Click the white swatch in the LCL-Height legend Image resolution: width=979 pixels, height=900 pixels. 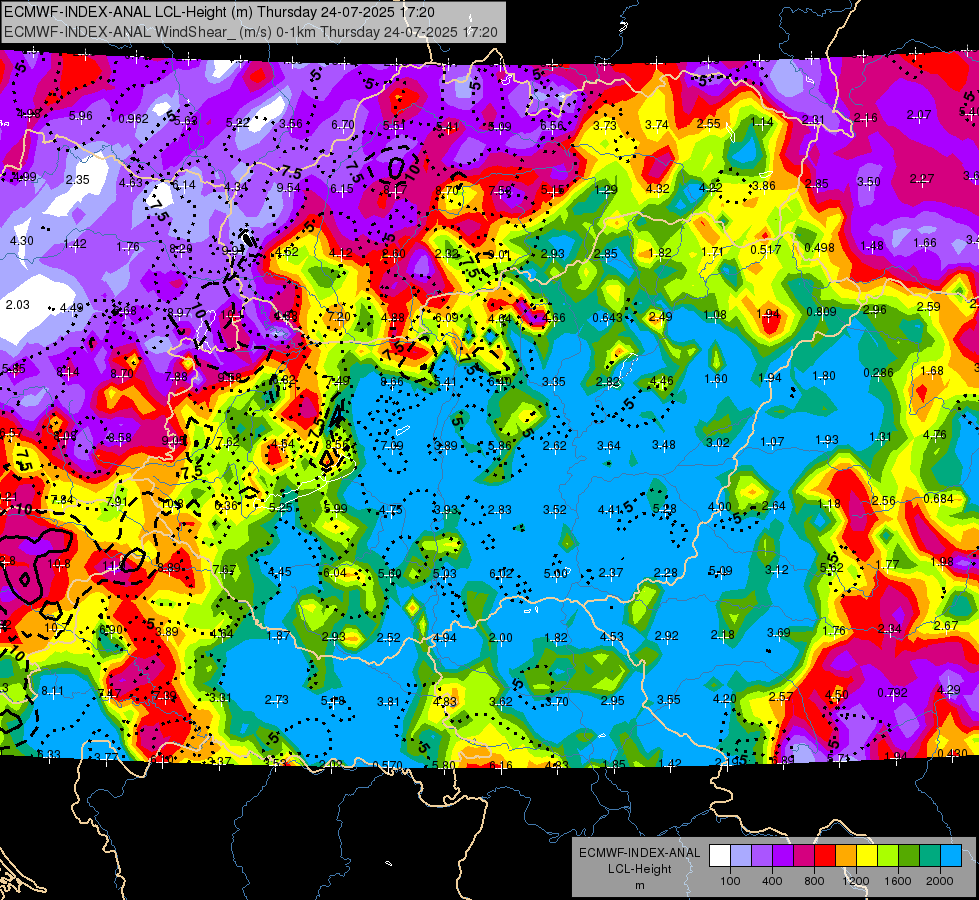pos(720,855)
